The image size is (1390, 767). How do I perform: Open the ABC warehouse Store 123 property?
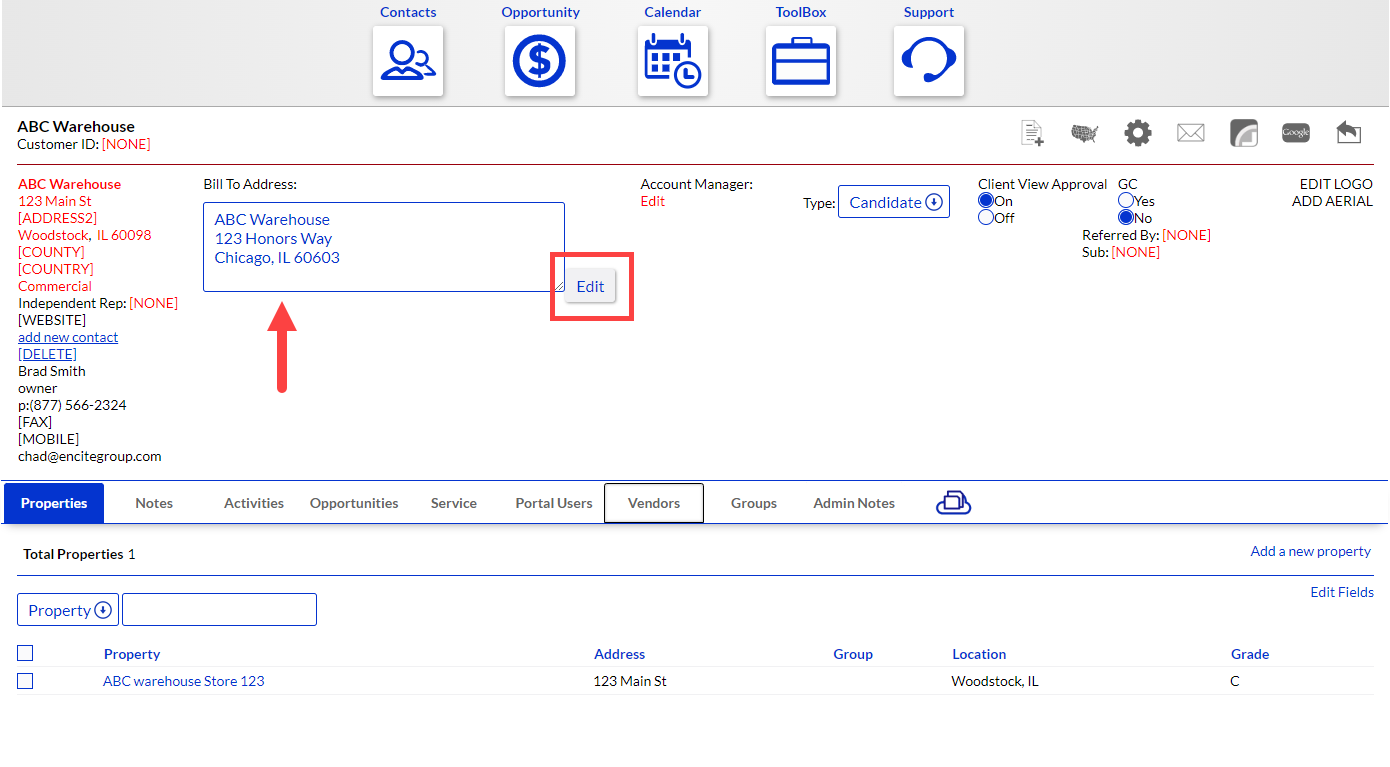point(184,681)
